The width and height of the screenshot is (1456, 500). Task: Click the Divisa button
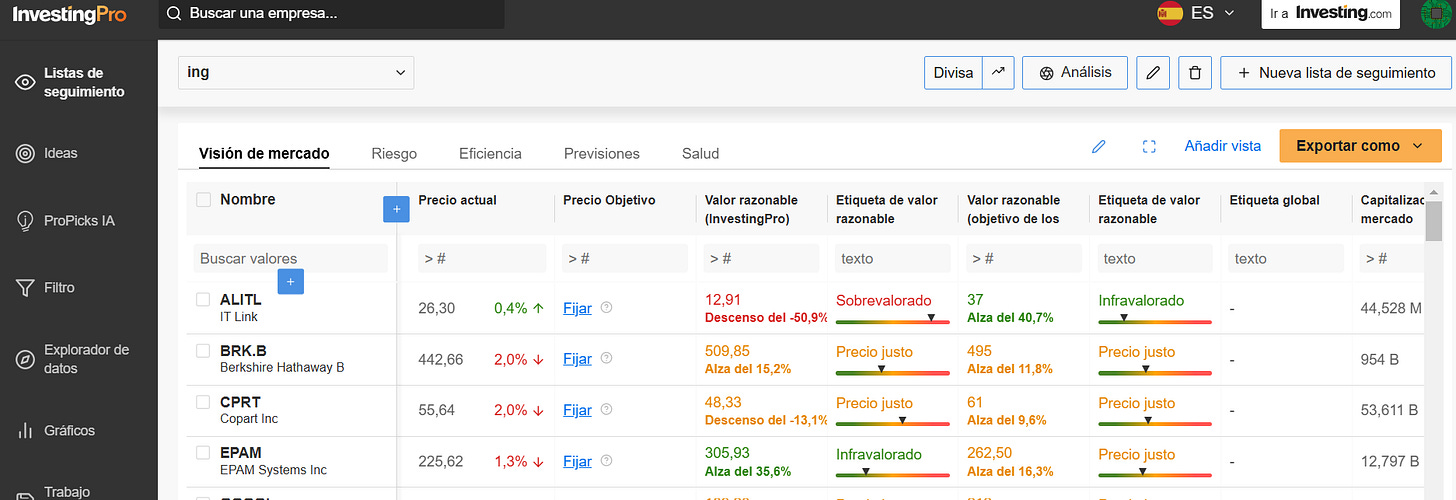(953, 72)
